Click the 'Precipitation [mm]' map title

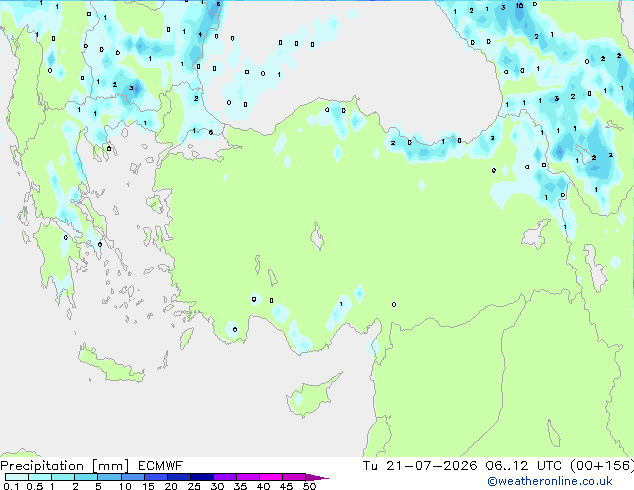point(65,466)
